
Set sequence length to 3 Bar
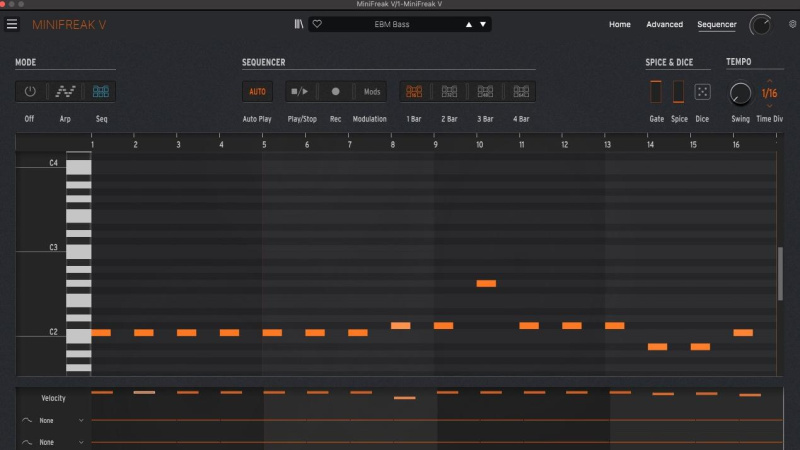[485, 91]
